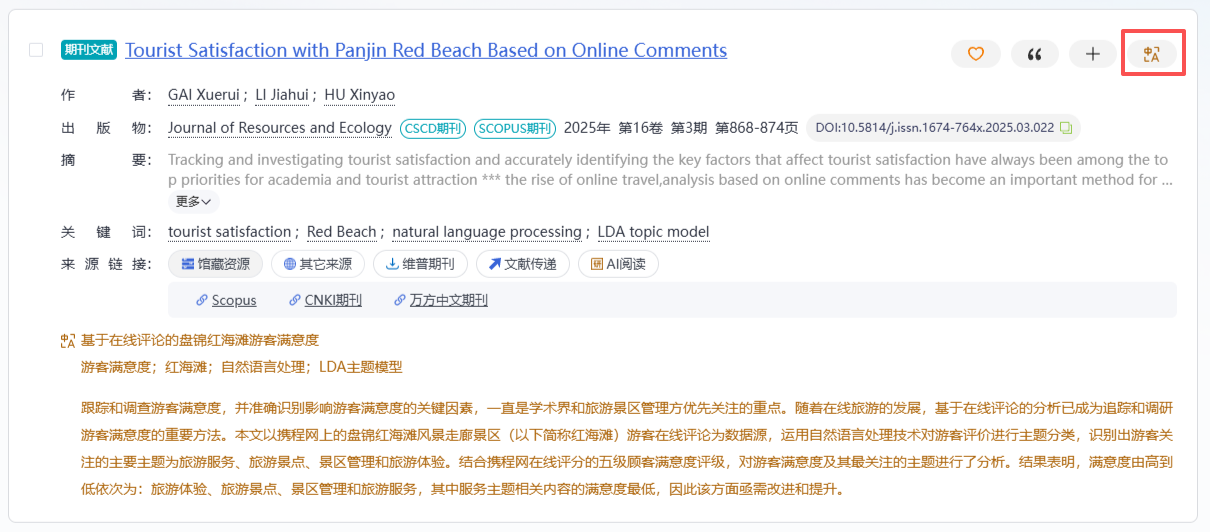Copy the DOI using the copy icon
The height and width of the screenshot is (532, 1210).
coord(1066,128)
